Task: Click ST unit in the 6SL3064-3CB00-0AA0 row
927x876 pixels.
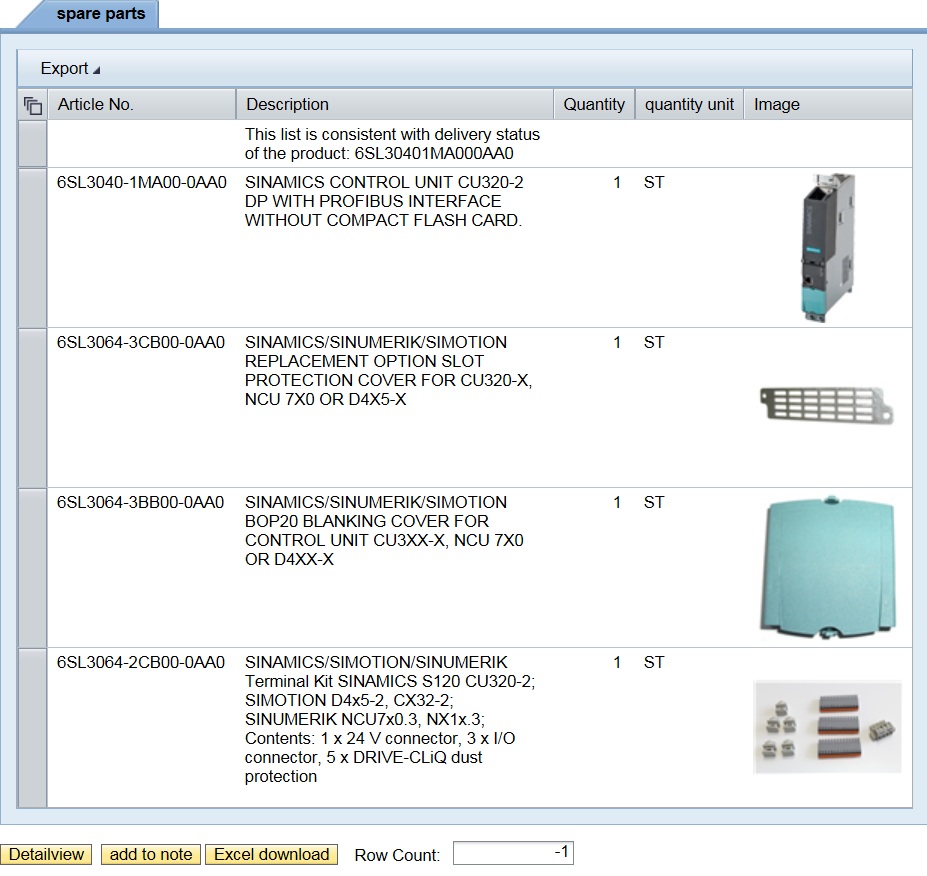Action: 654,343
